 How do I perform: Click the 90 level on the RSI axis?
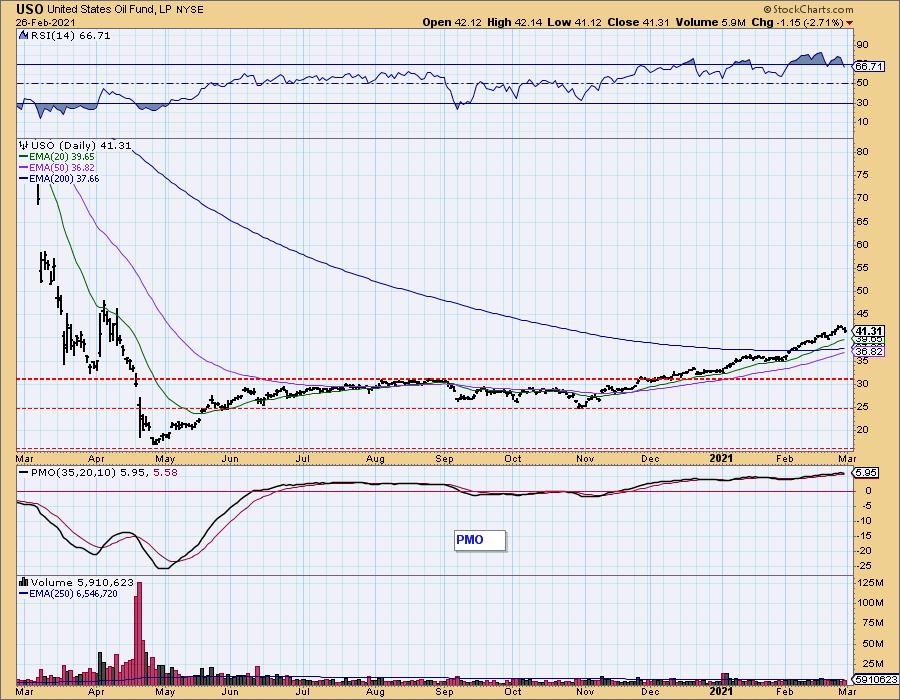coord(862,45)
